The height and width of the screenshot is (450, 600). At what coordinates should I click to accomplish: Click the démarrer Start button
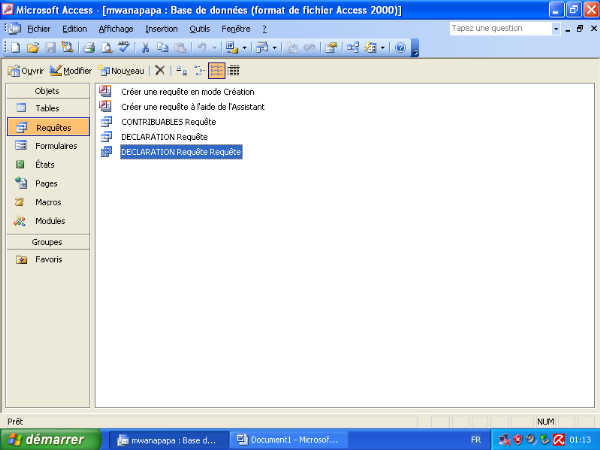coord(51,439)
